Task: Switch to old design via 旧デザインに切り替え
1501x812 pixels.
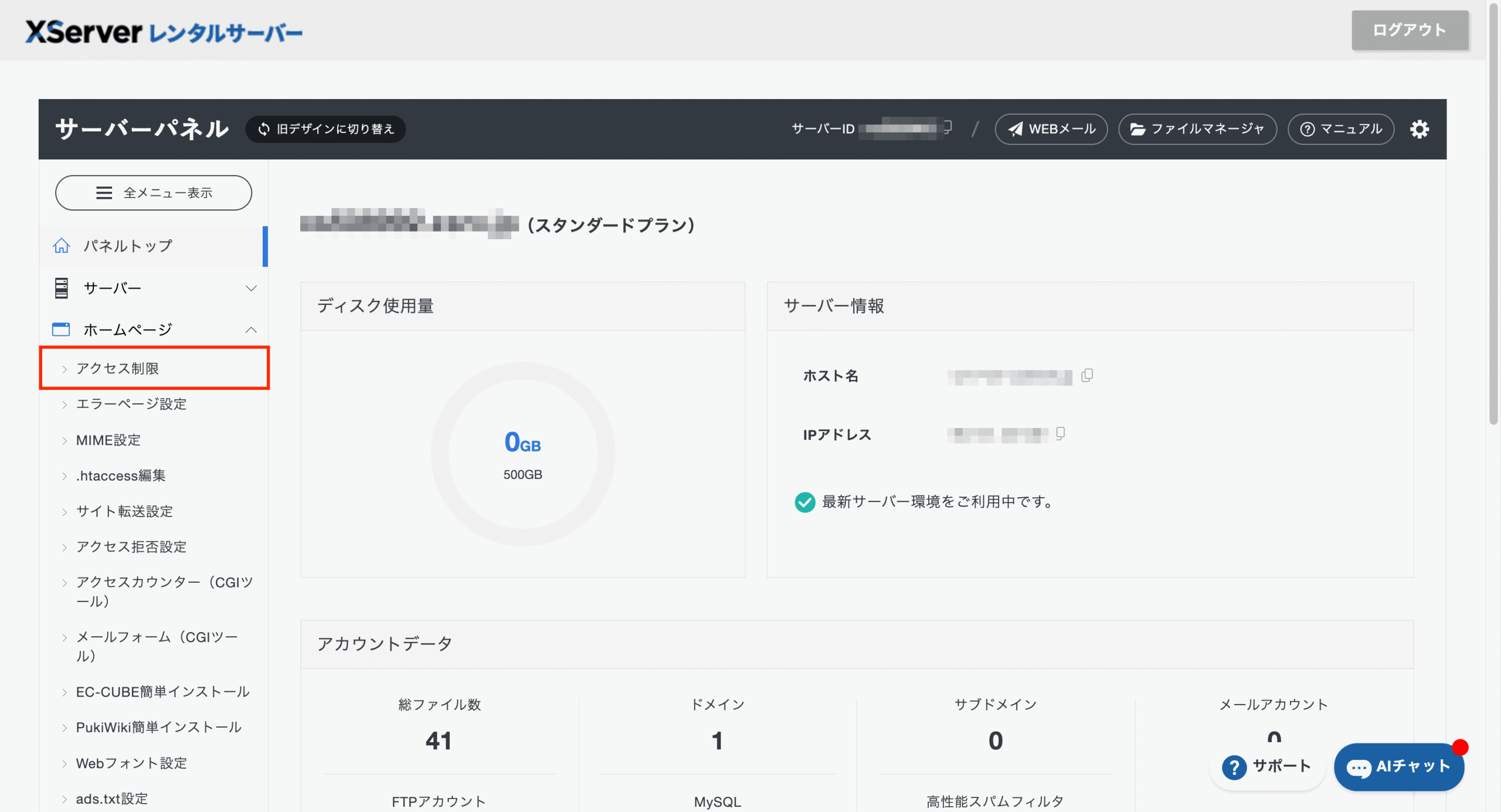Action: tap(325, 129)
